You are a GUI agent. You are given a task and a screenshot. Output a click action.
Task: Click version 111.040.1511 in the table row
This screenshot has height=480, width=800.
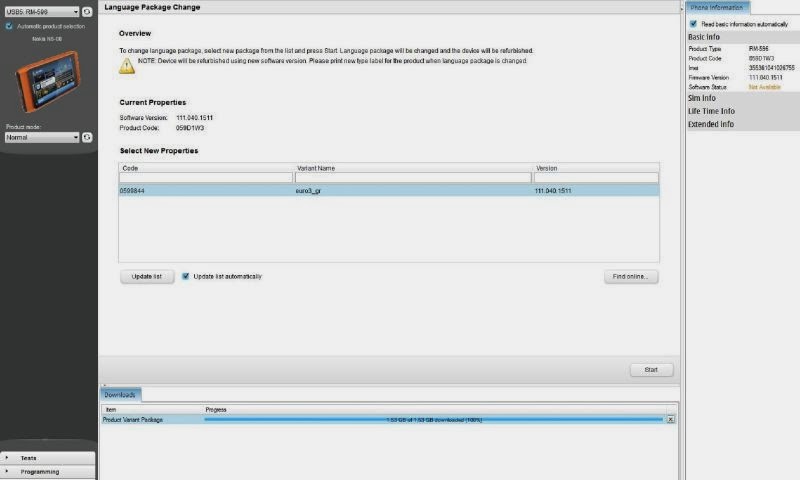point(553,191)
